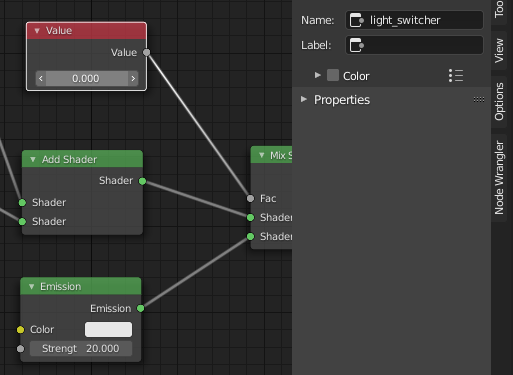Open the Color presets list icon
This screenshot has height=375, width=513.
tap(456, 76)
